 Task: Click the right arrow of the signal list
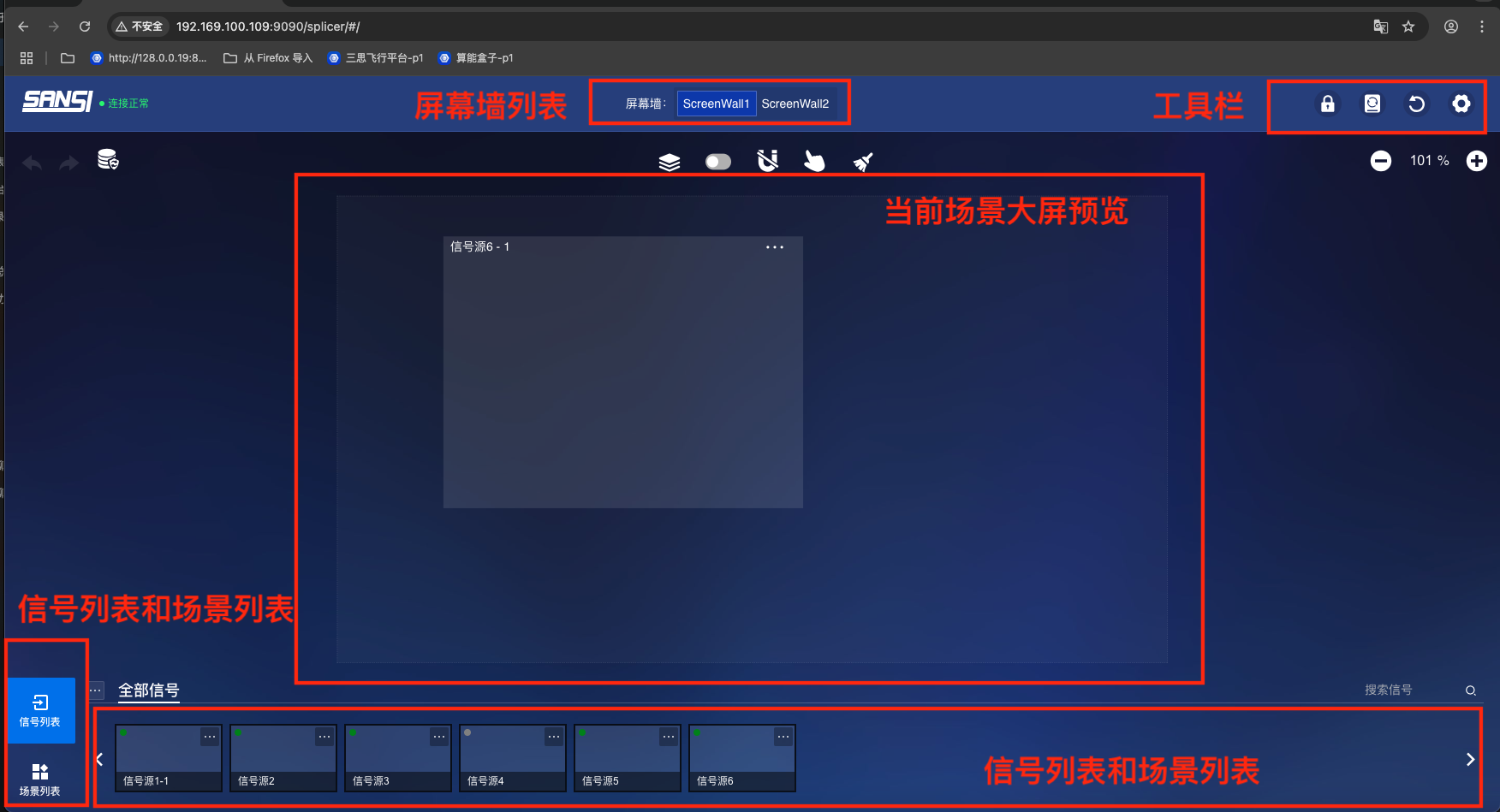pyautogui.click(x=1470, y=759)
